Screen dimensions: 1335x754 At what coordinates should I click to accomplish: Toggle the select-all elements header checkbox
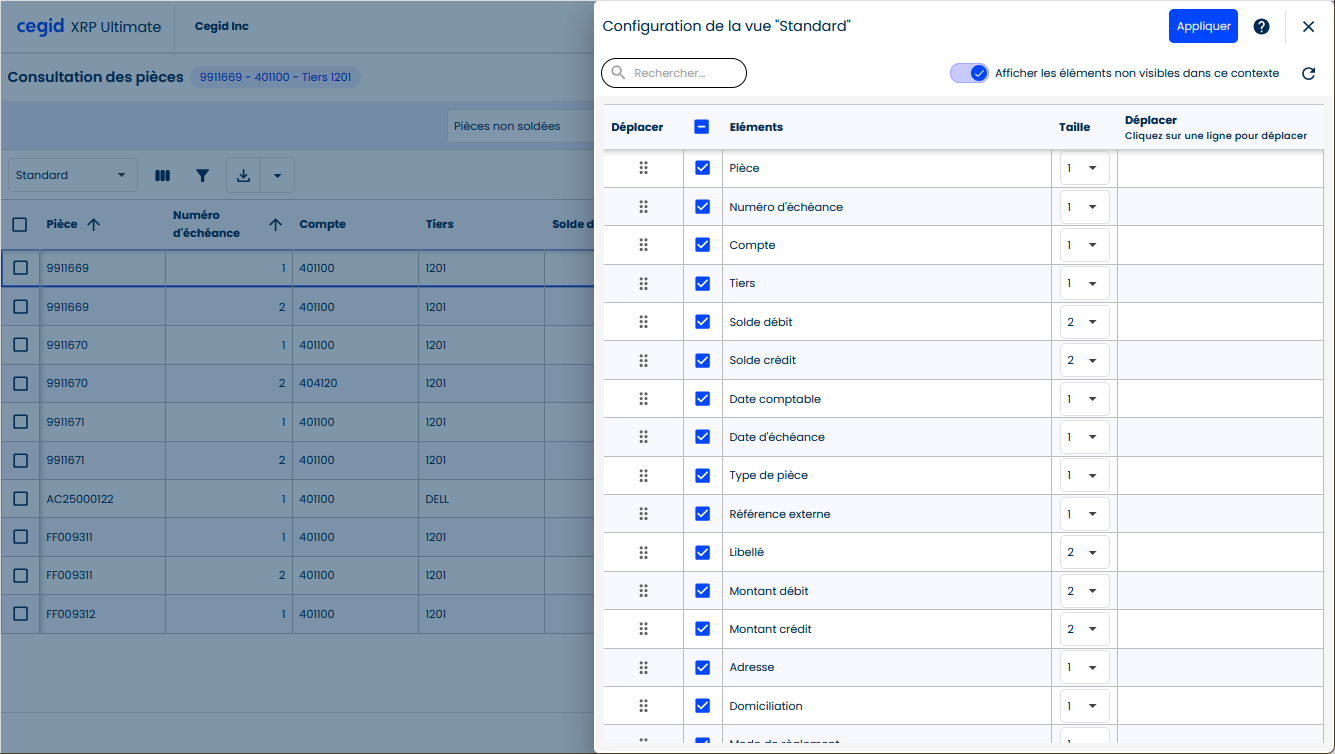pyautogui.click(x=702, y=127)
